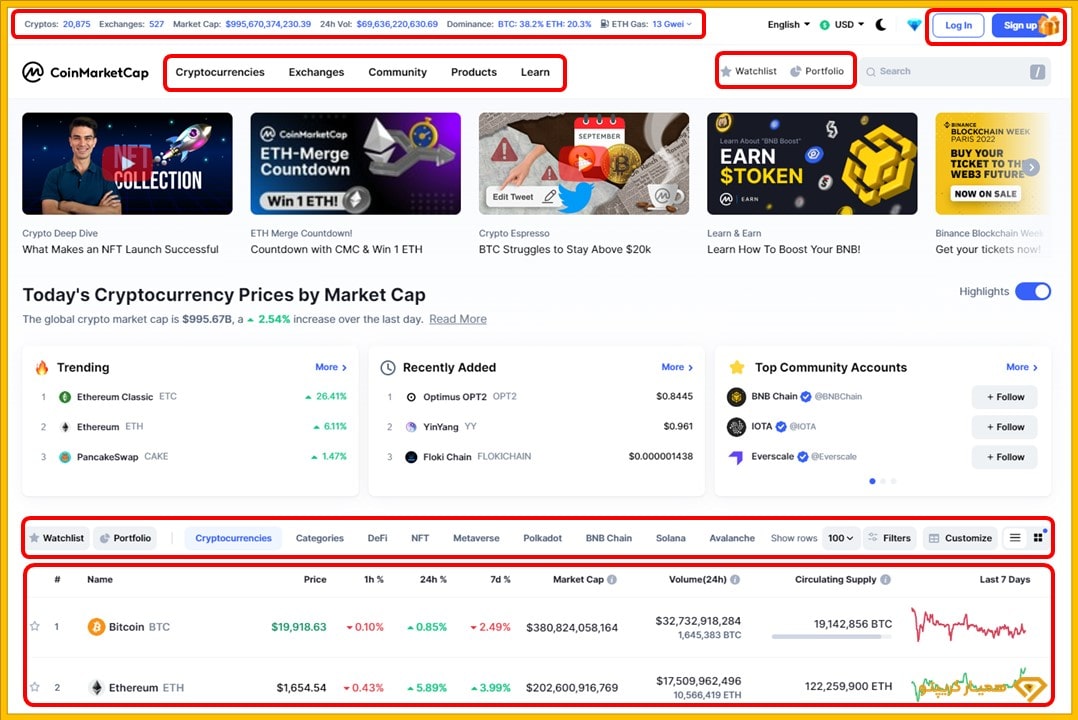Open the Learn nav menu
This screenshot has width=1078, height=720.
pyautogui.click(x=535, y=72)
